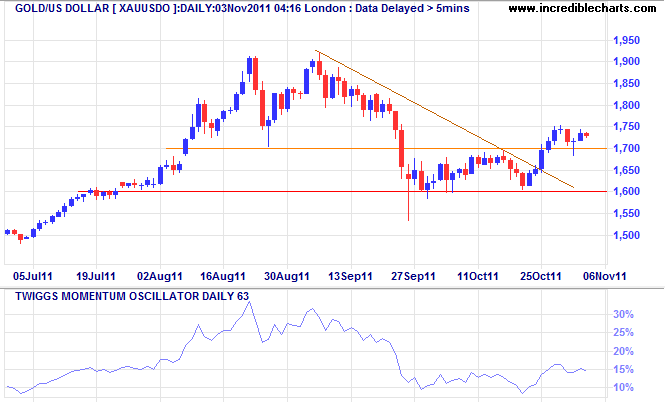Select the 1,650 price axis label
This screenshot has width=665, height=405.
coord(626,170)
